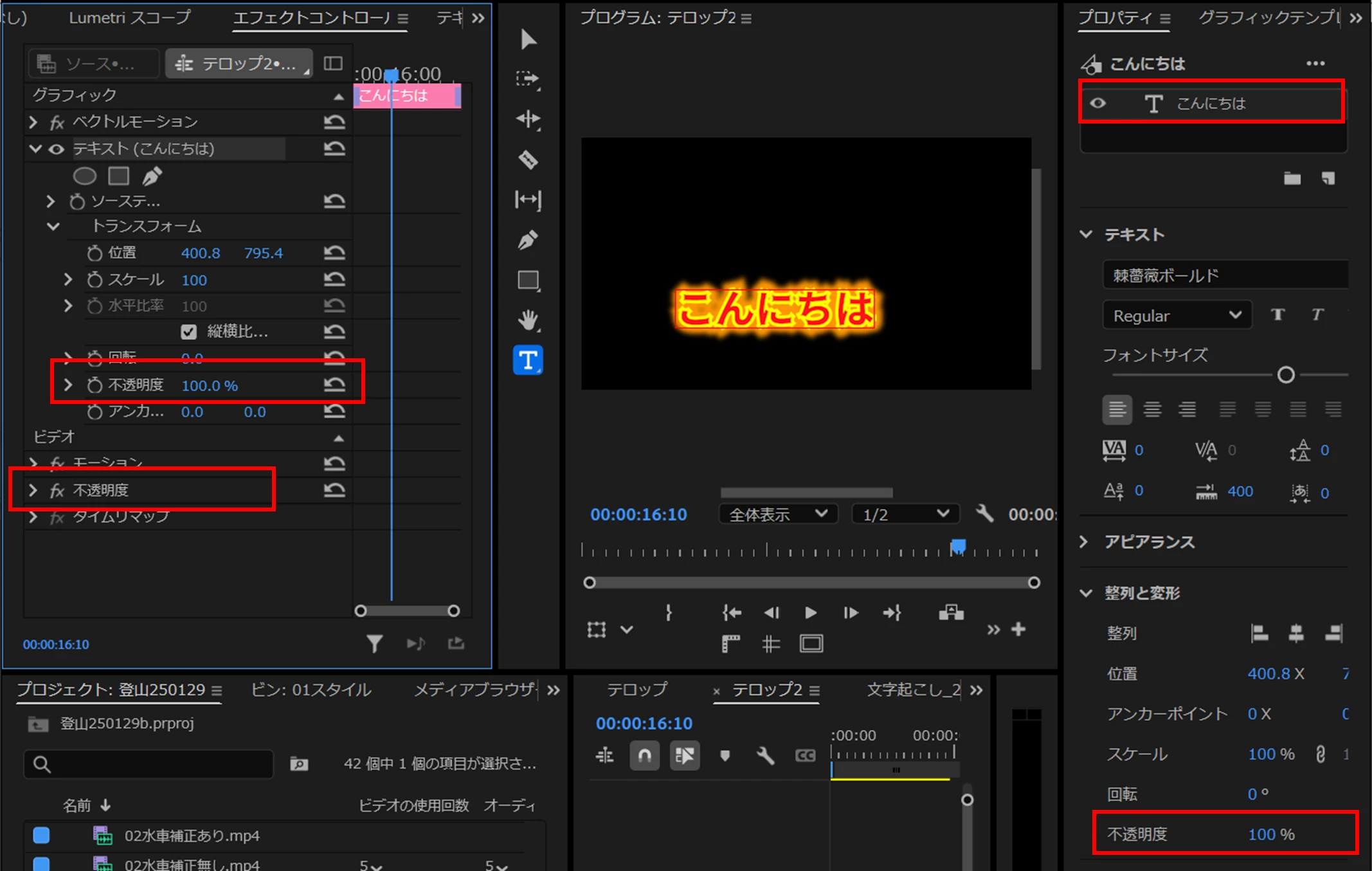Screen dimensions: 1372x871
Task: Hide the こんにちは text layer in Properties
Action: (1098, 103)
